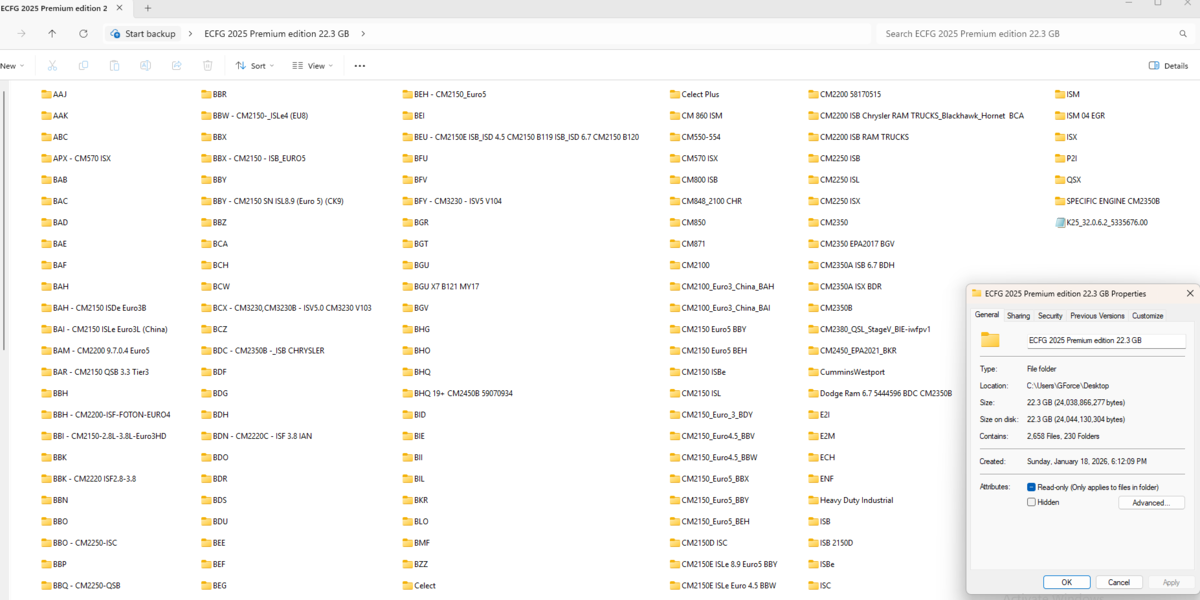Expand the New item dropdown
This screenshot has height=600, width=1200.
tap(12, 66)
